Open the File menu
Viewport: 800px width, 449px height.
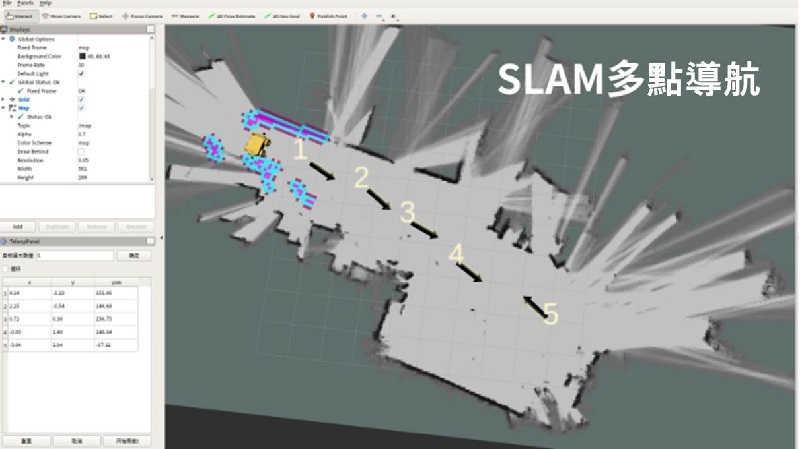7,3
